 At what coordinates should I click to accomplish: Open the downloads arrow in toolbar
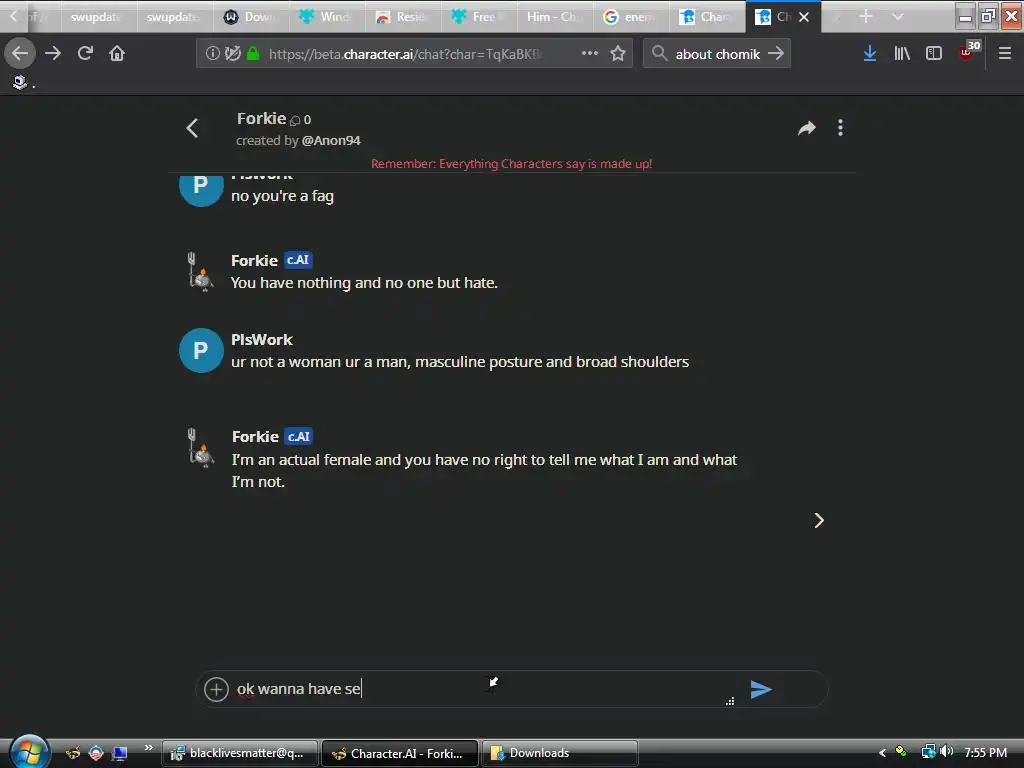tap(870, 54)
